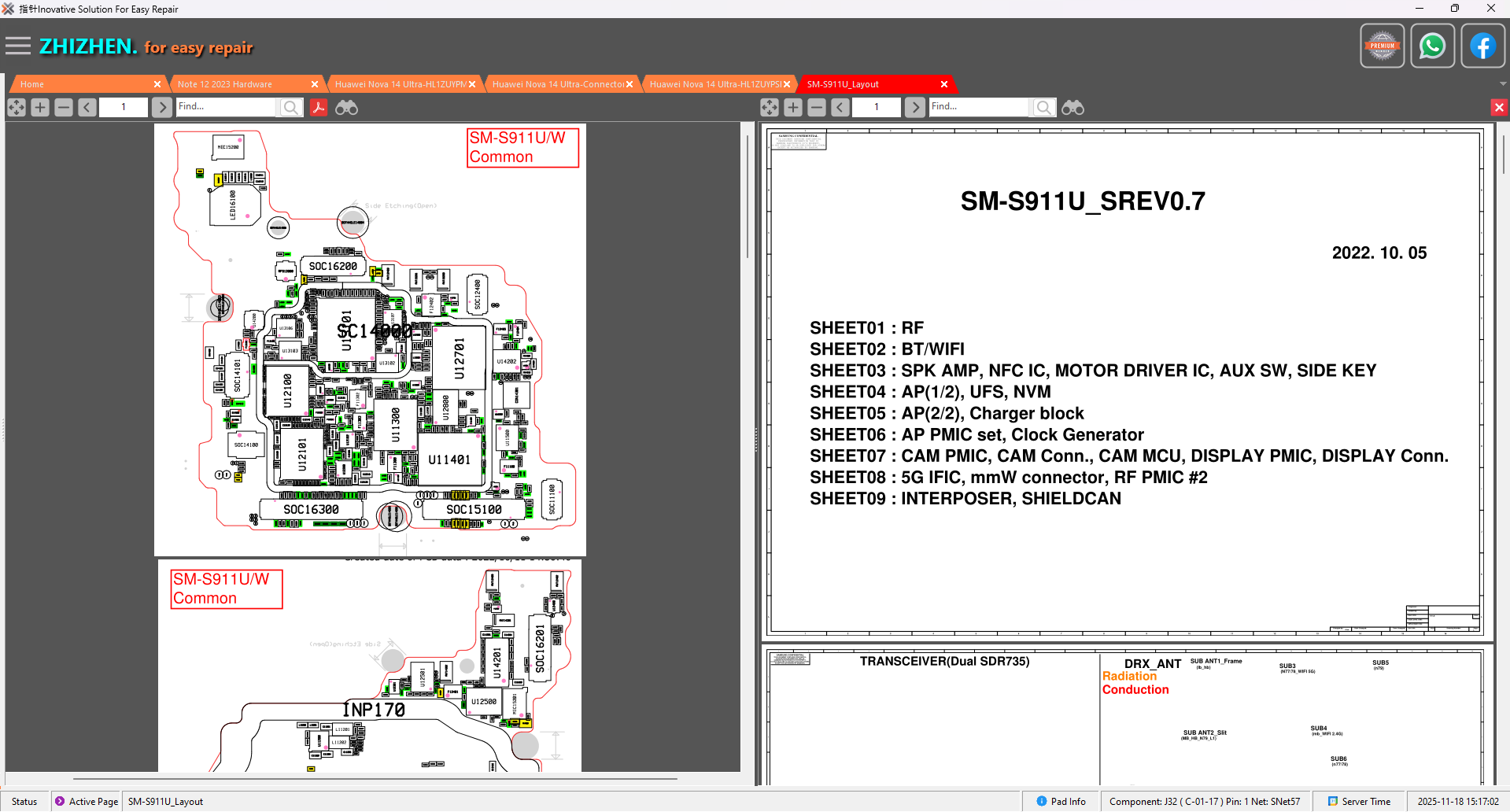Screen dimensions: 1510x812
Task: Click the right pane vertical scrollbar
Action: pos(1503,154)
